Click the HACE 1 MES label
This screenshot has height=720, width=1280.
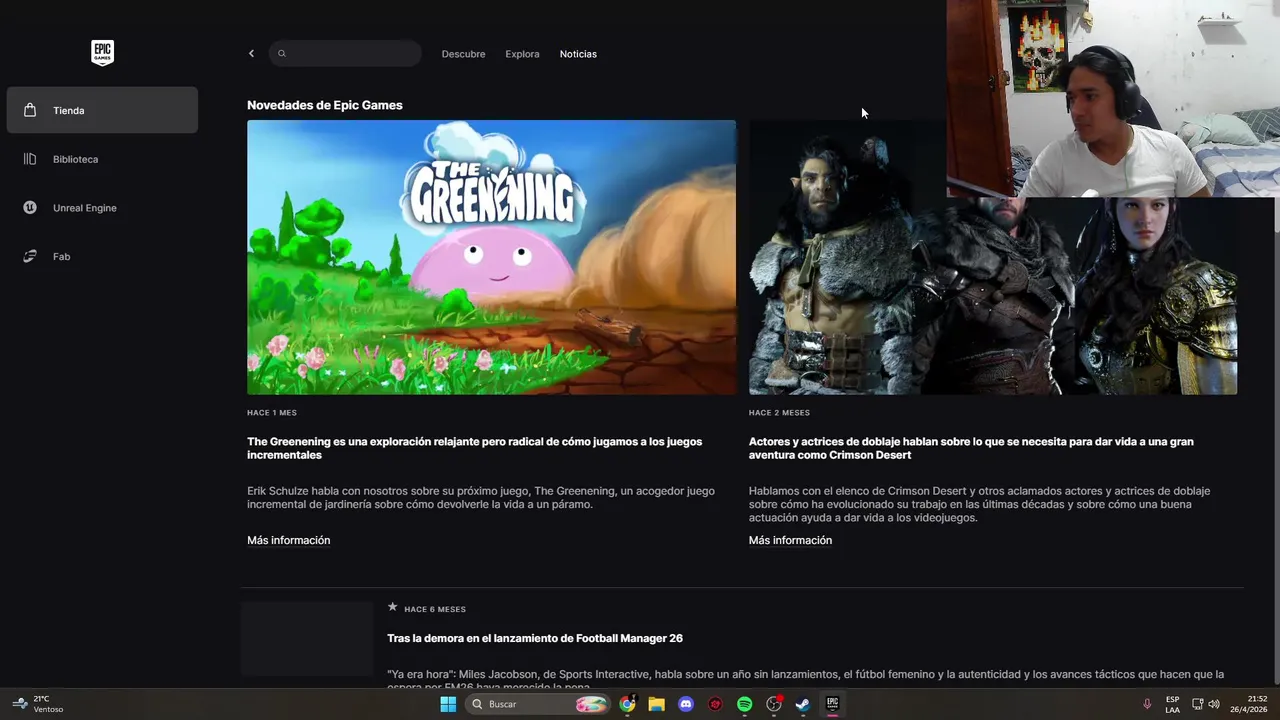(272, 413)
